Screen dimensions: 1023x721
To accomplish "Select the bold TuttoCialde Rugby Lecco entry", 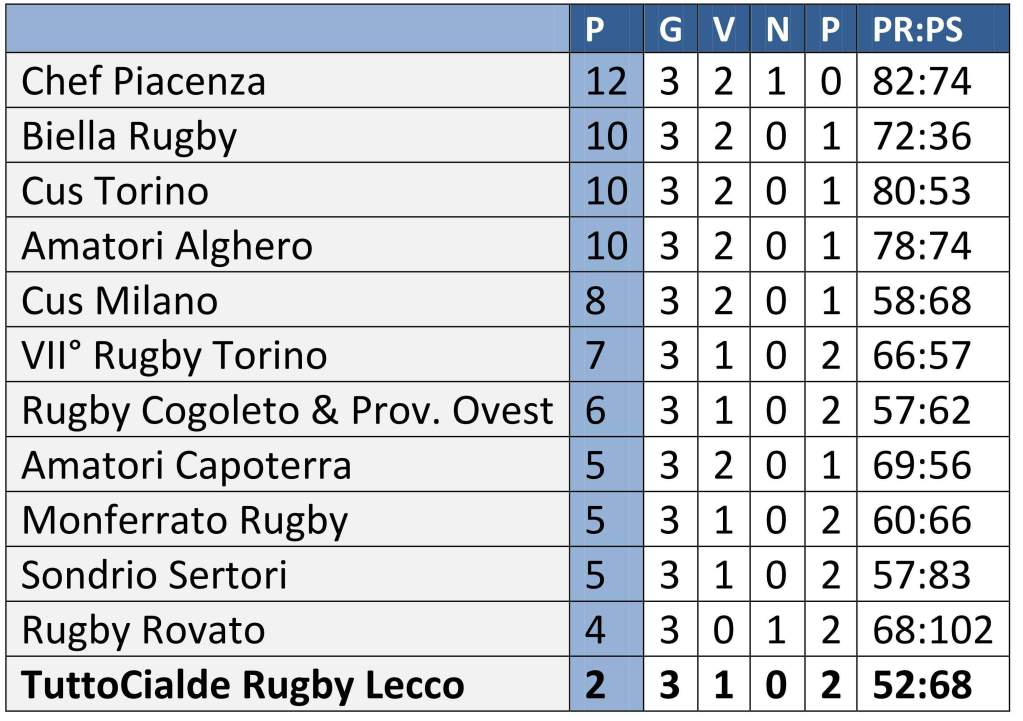I will 243,686.
